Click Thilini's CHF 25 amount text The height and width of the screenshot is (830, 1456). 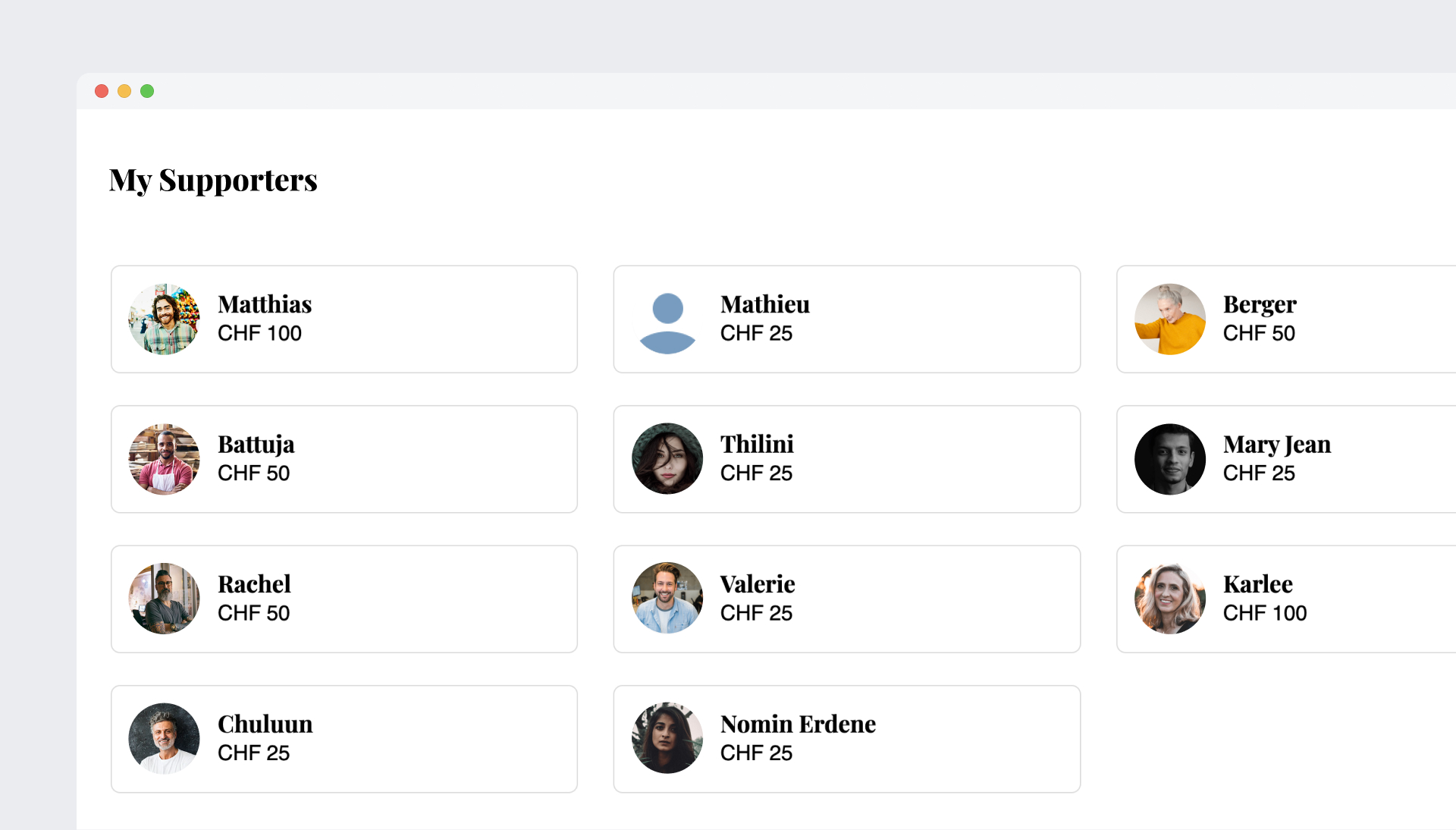pyautogui.click(x=756, y=473)
